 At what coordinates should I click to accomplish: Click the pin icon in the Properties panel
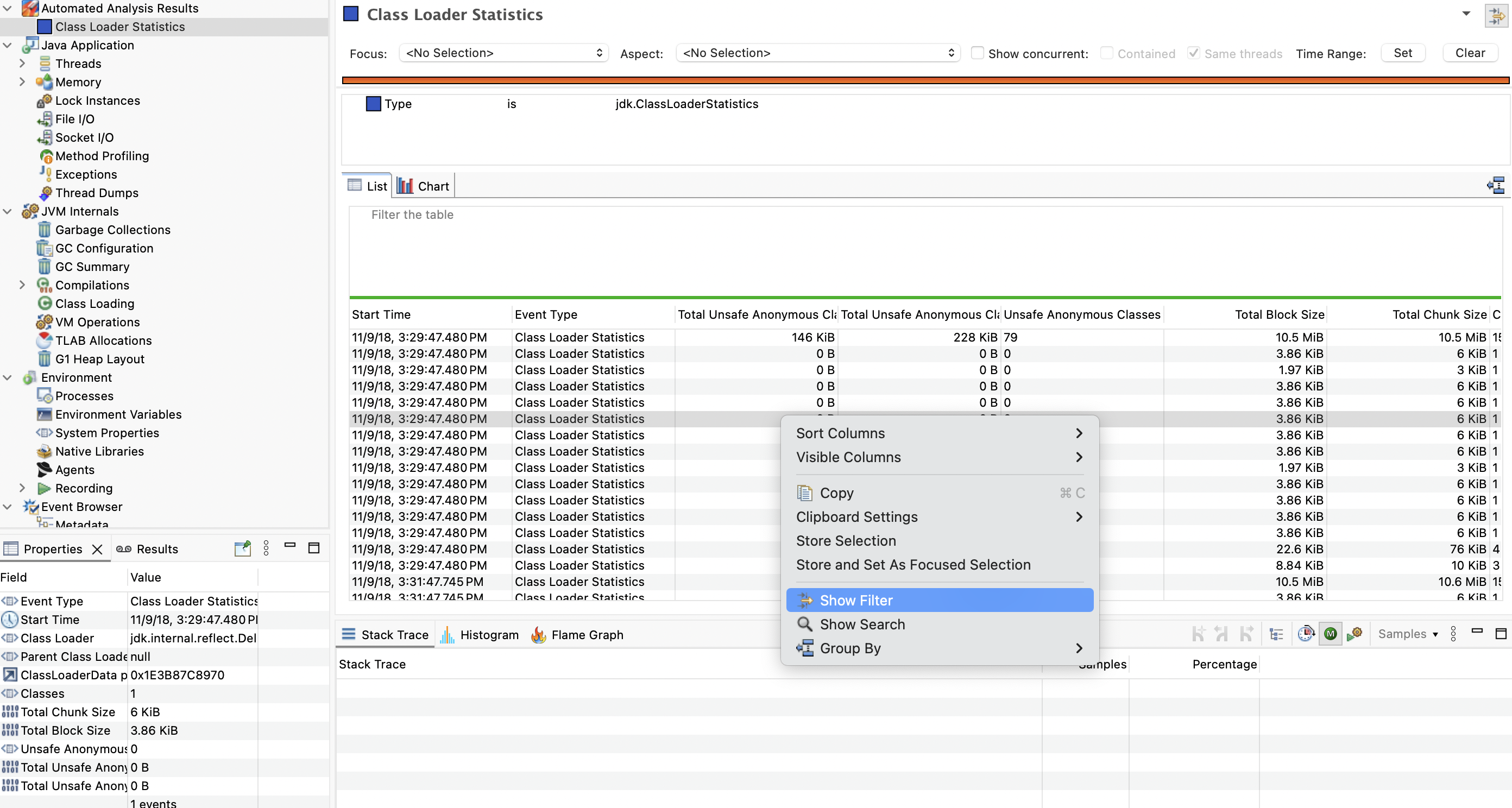[x=242, y=548]
